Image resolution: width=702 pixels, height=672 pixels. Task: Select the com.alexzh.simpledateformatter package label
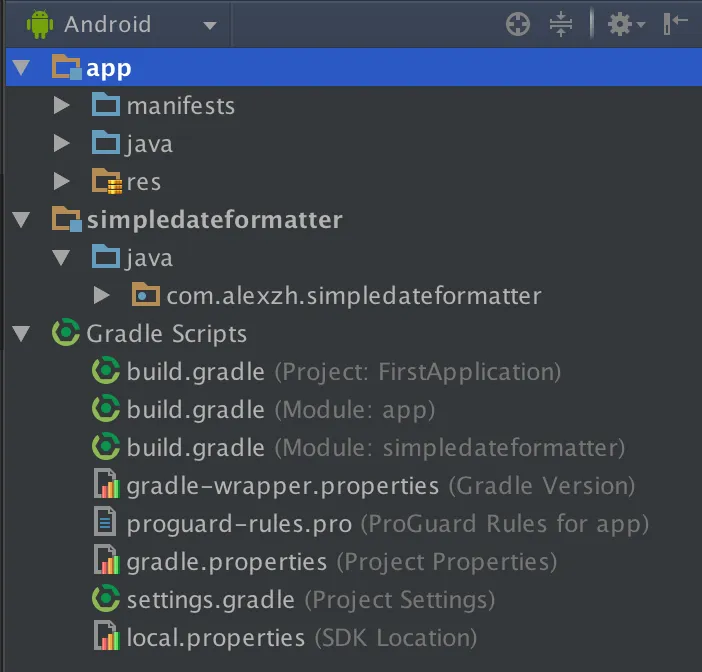pos(354,296)
